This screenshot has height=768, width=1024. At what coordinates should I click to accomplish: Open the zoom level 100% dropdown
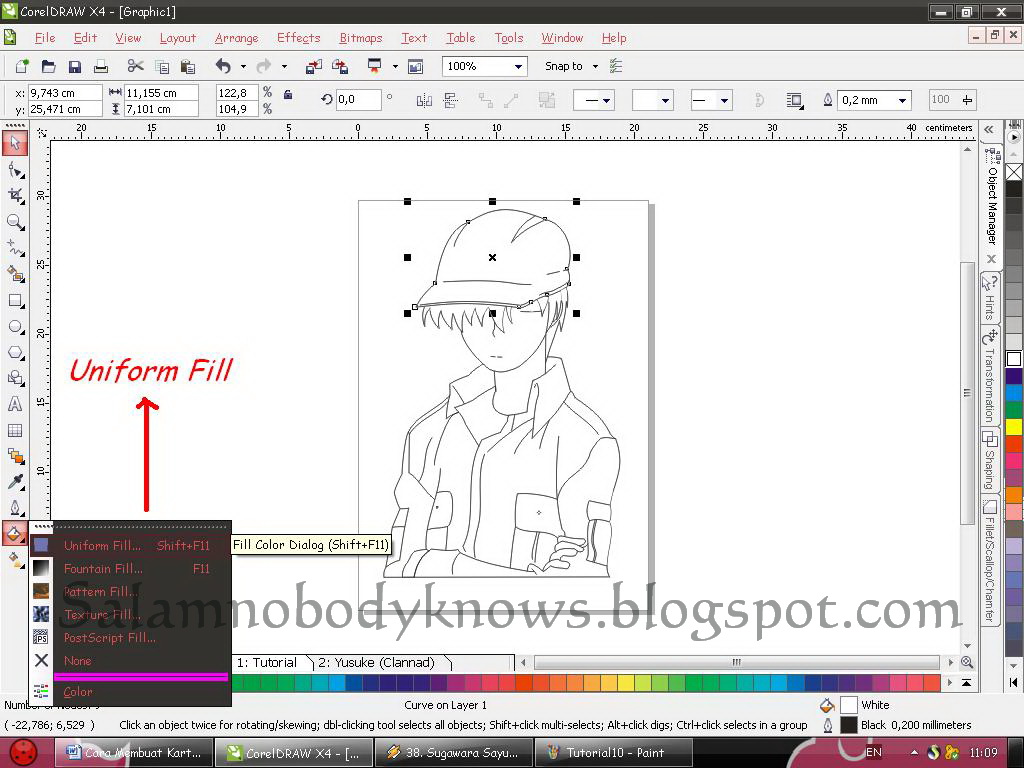tap(518, 67)
